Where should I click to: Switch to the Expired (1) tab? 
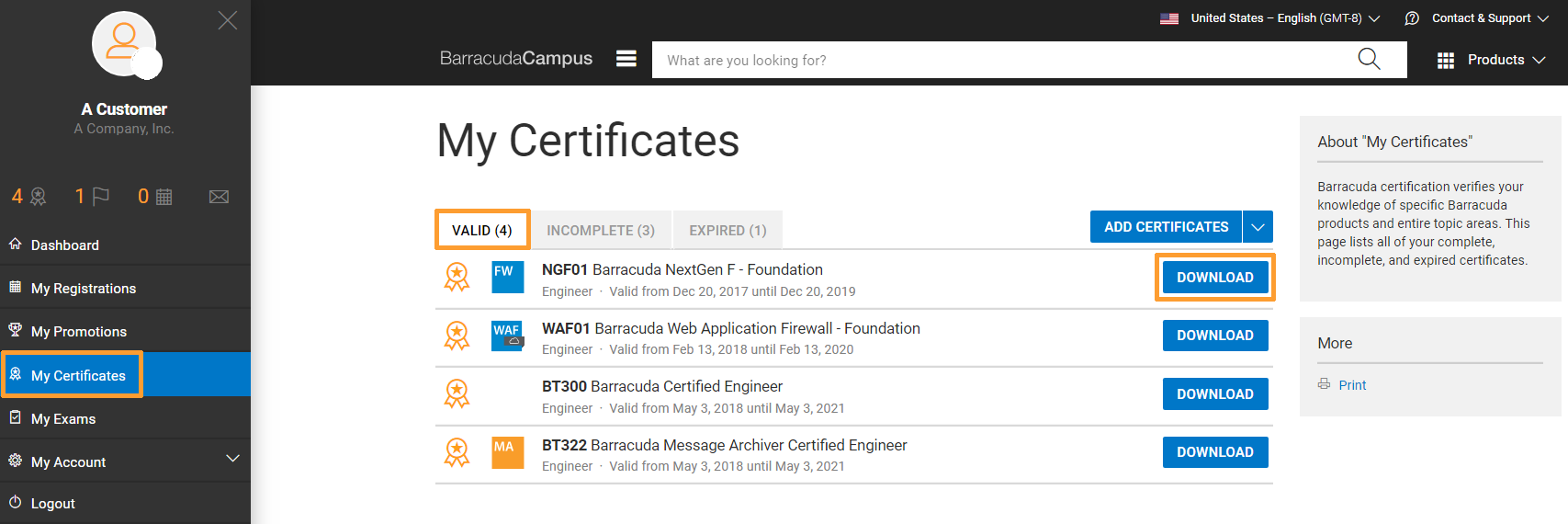click(728, 230)
